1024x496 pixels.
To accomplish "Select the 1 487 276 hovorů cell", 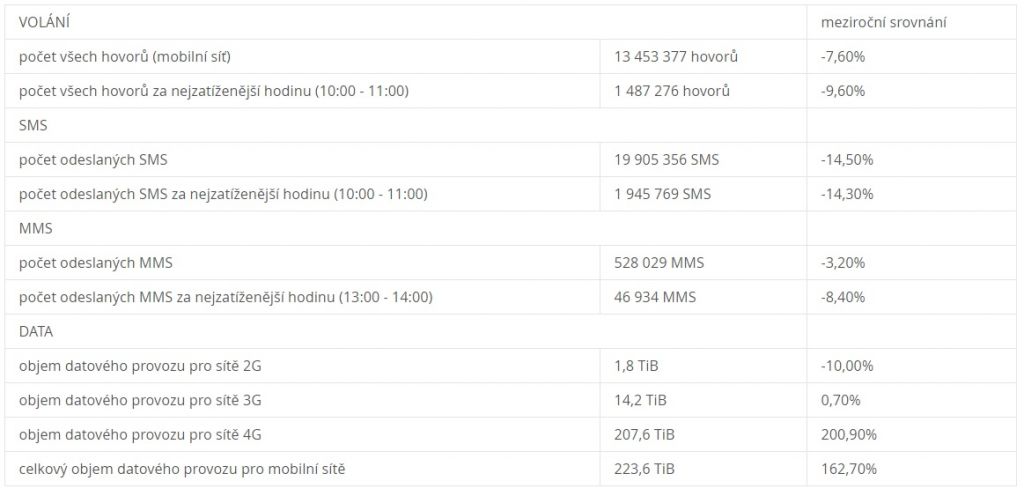I will pos(672,91).
